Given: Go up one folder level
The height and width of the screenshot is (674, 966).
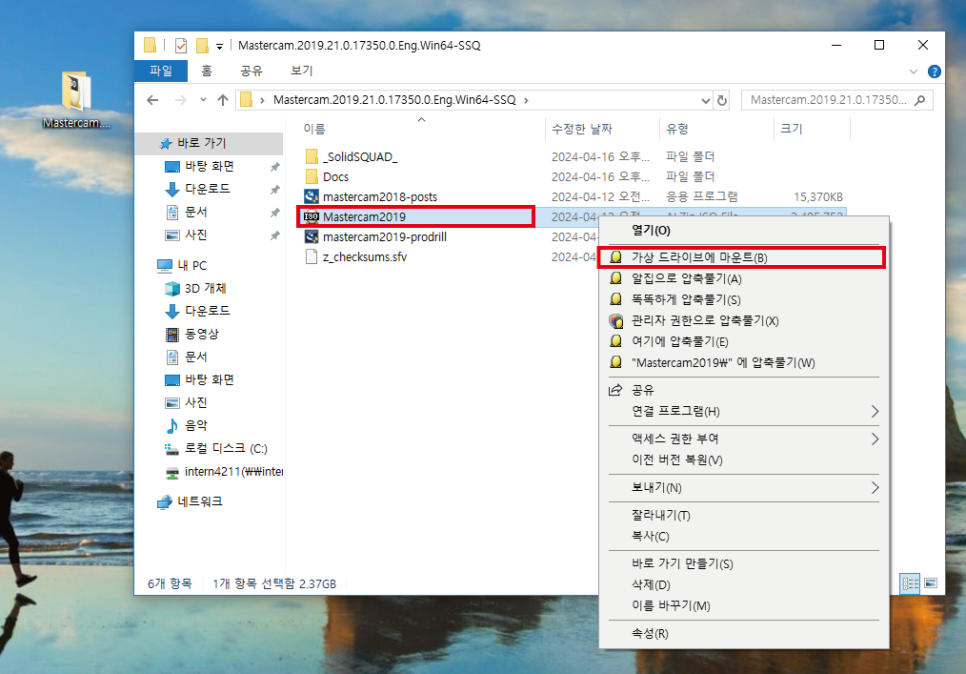Looking at the screenshot, I should pos(223,100).
